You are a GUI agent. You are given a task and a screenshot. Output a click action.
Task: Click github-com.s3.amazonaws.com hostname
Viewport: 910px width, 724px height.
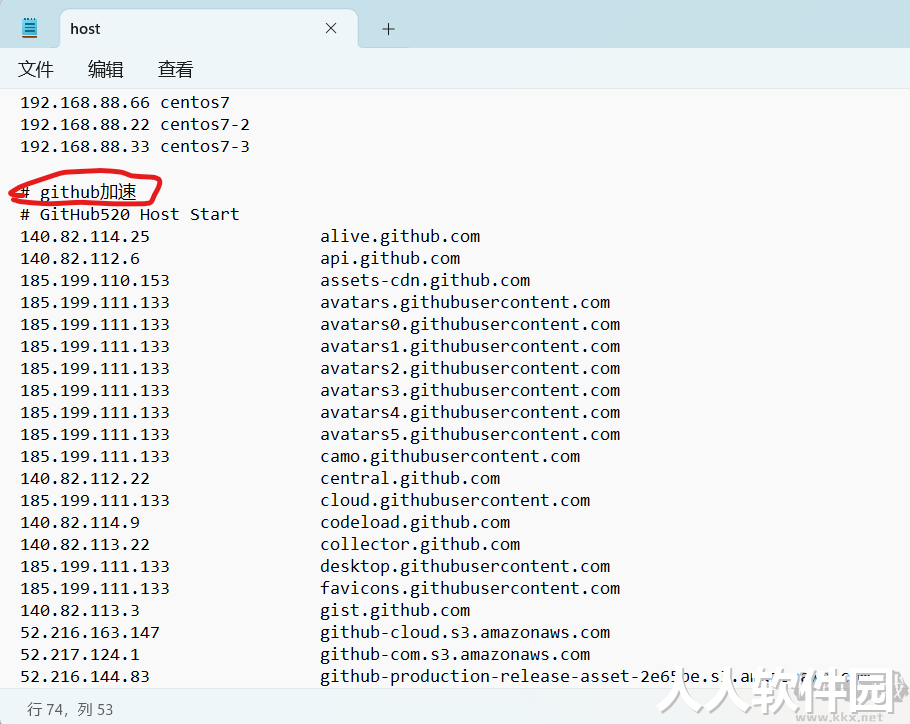[x=455, y=654]
